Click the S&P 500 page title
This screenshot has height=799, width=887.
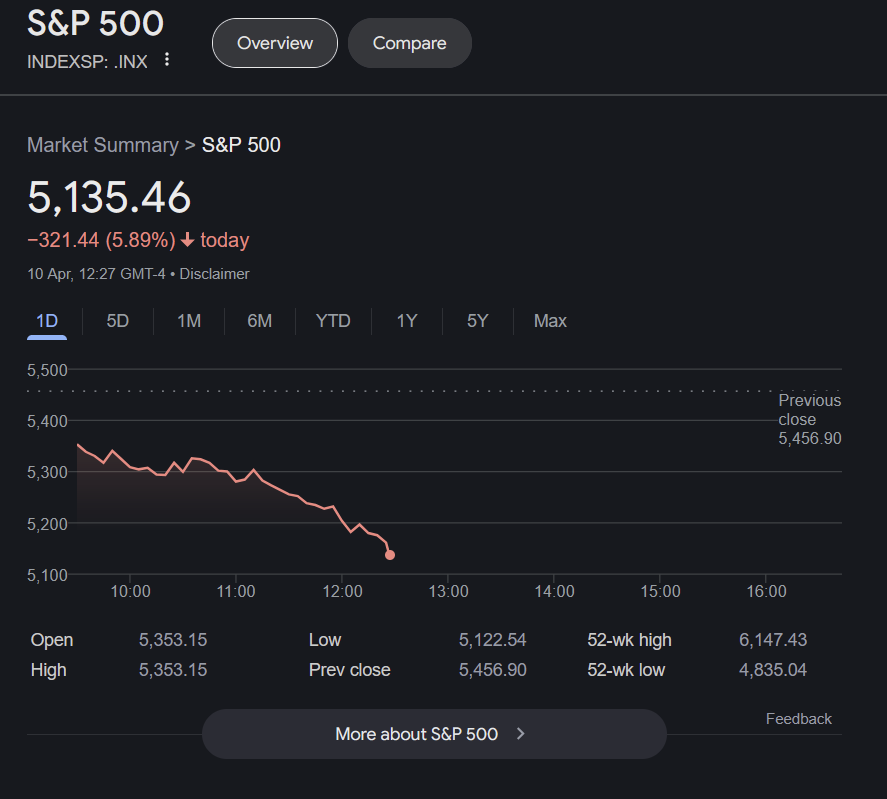point(96,24)
